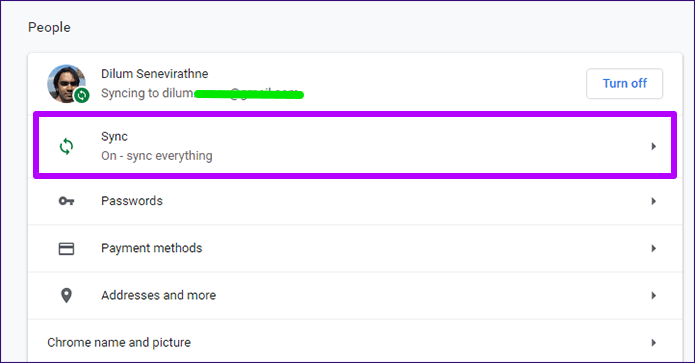Expand the Sync row arrow
Viewport: 695px width, 363px height.
(654, 146)
